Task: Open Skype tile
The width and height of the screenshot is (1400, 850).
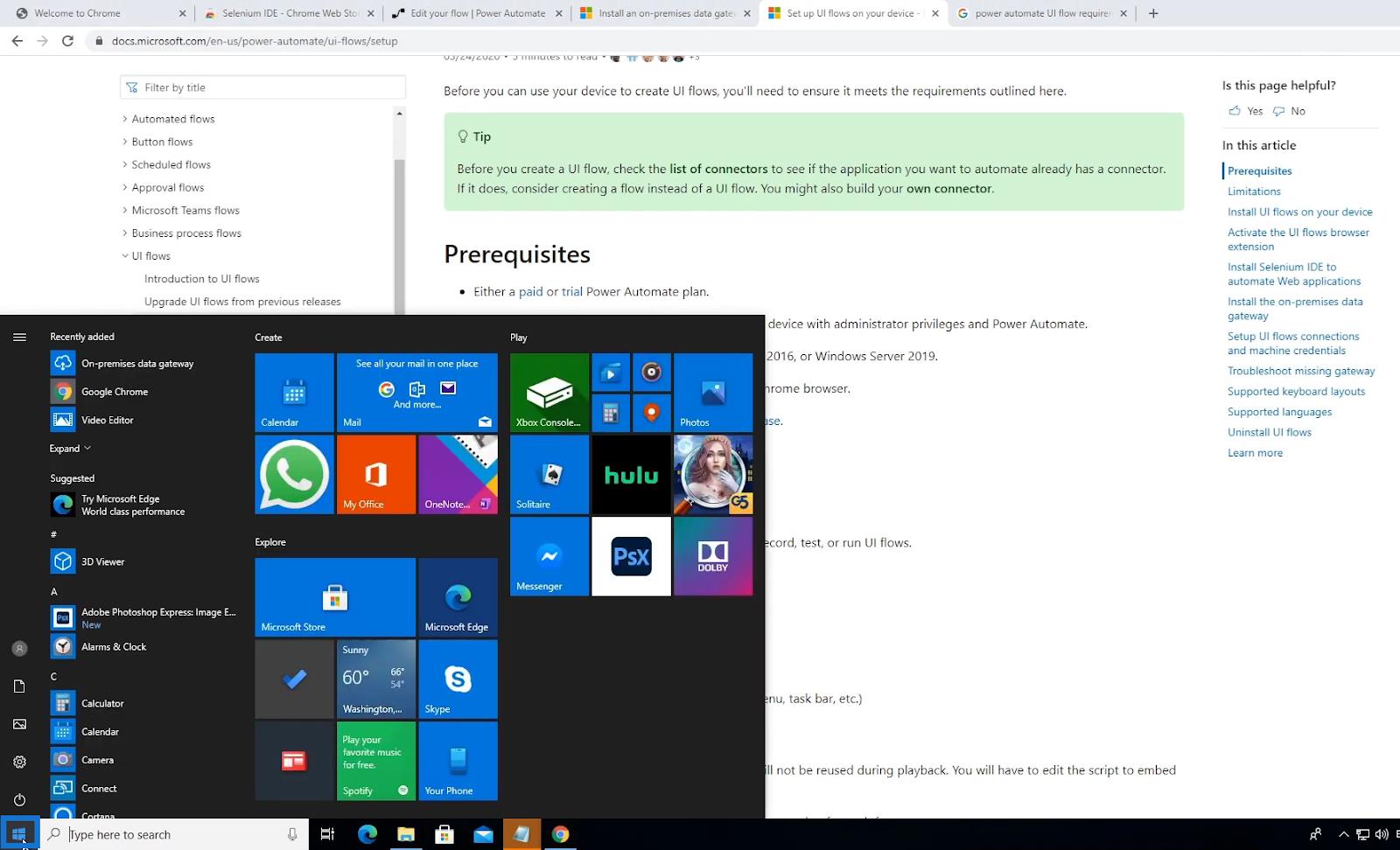Action: click(x=458, y=679)
